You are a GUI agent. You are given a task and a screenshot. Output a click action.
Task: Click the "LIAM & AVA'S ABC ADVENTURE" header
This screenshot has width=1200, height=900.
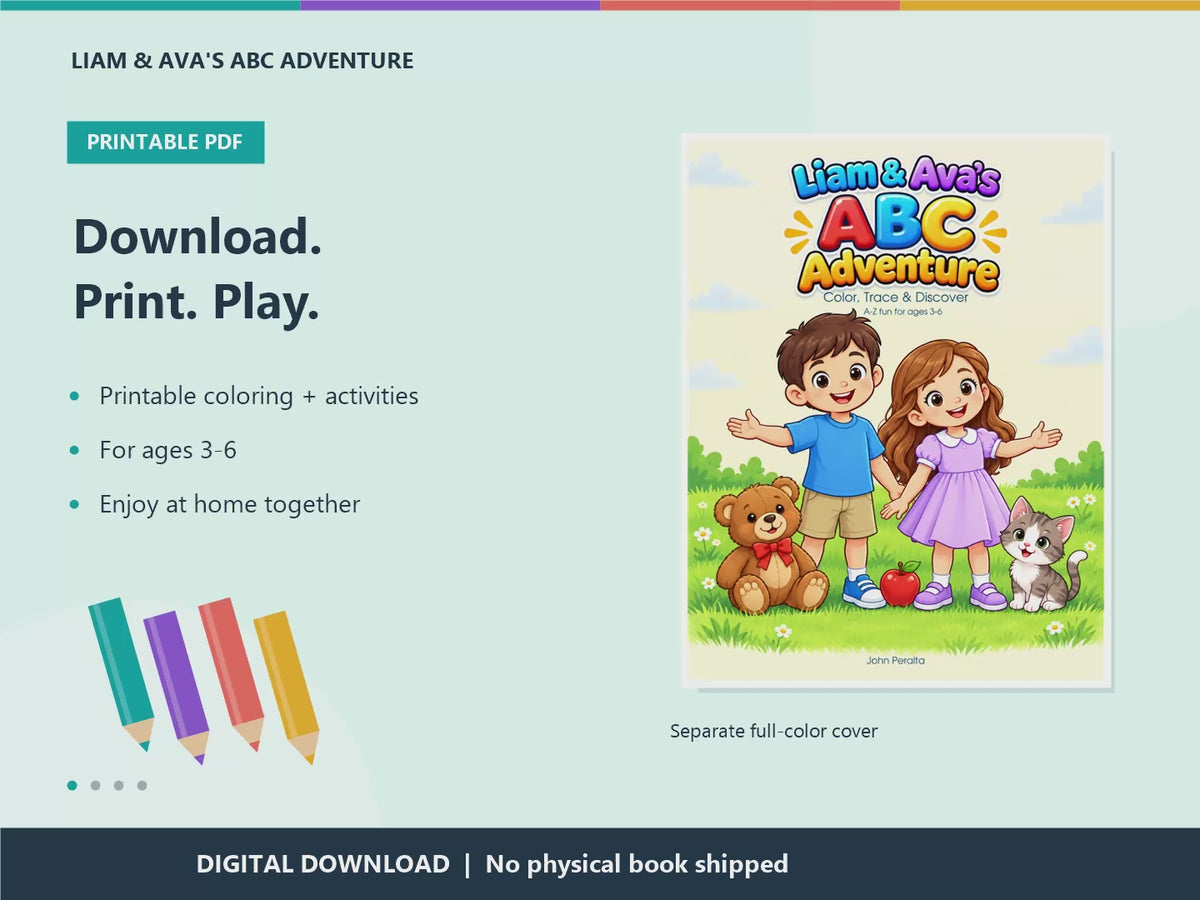(x=242, y=61)
